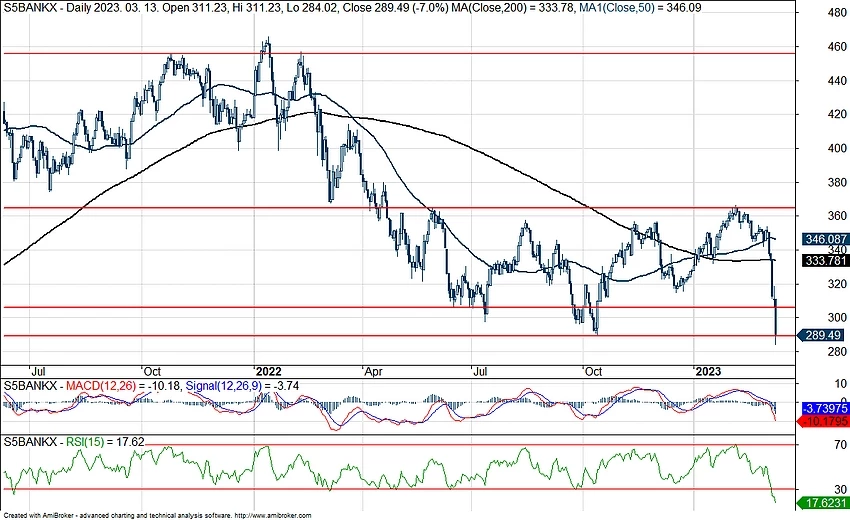
Task: Click the Apr label on time axis
Action: click(x=374, y=371)
